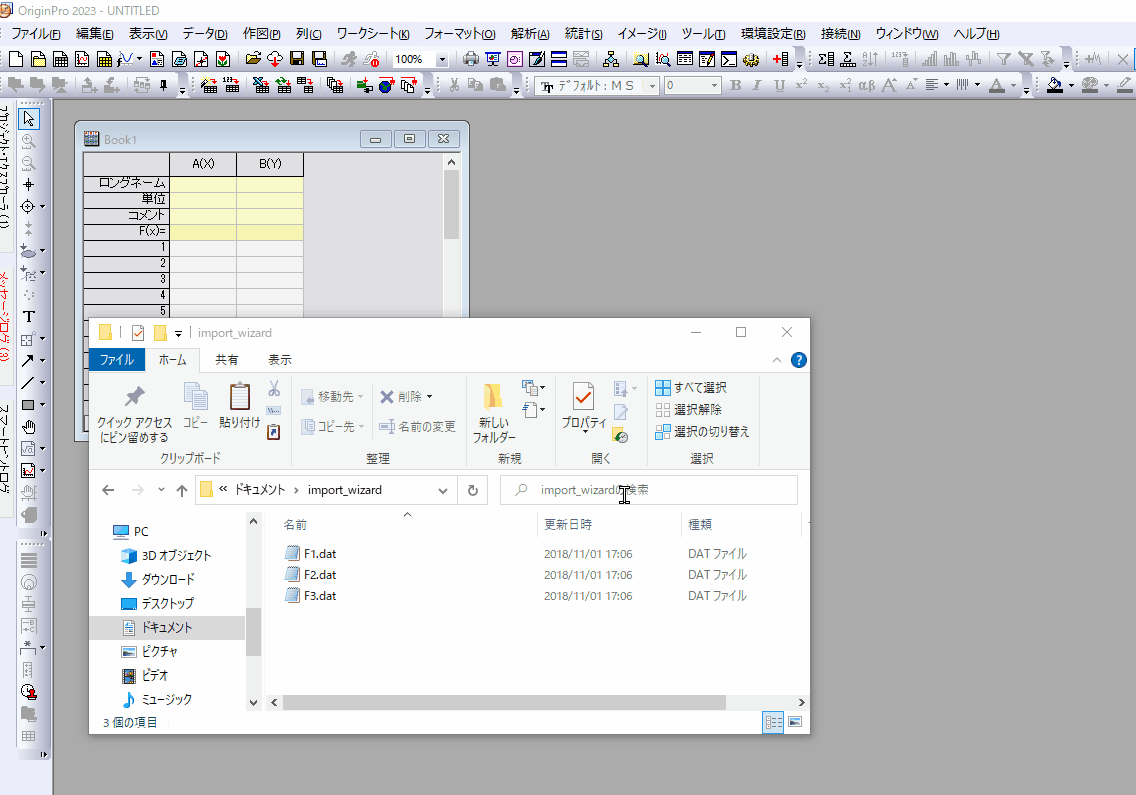Click Paste icon in Explorer ribbon
Screen dimensions: 1136x795
pyautogui.click(x=239, y=406)
